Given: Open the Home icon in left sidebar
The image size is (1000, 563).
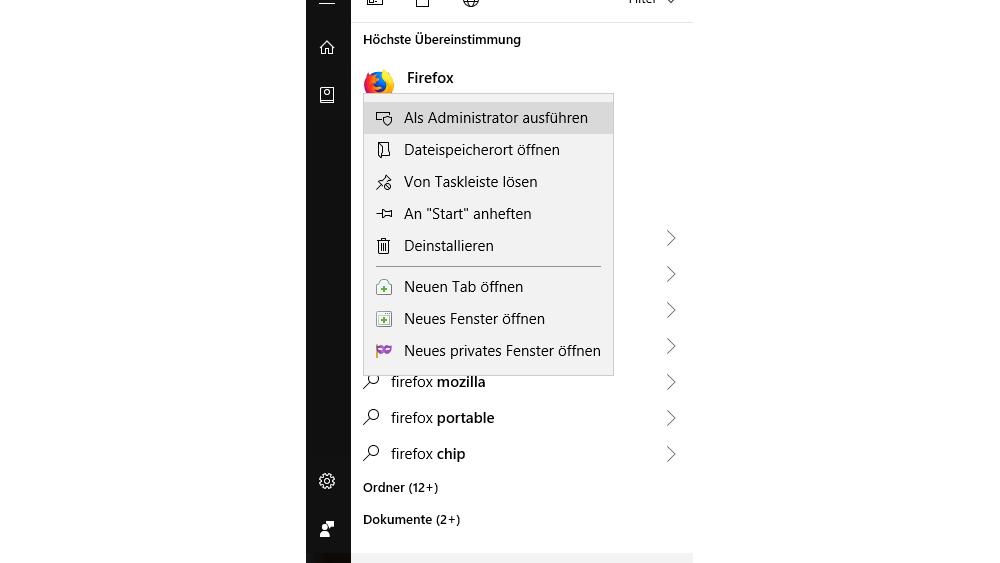Looking at the screenshot, I should (x=327, y=47).
